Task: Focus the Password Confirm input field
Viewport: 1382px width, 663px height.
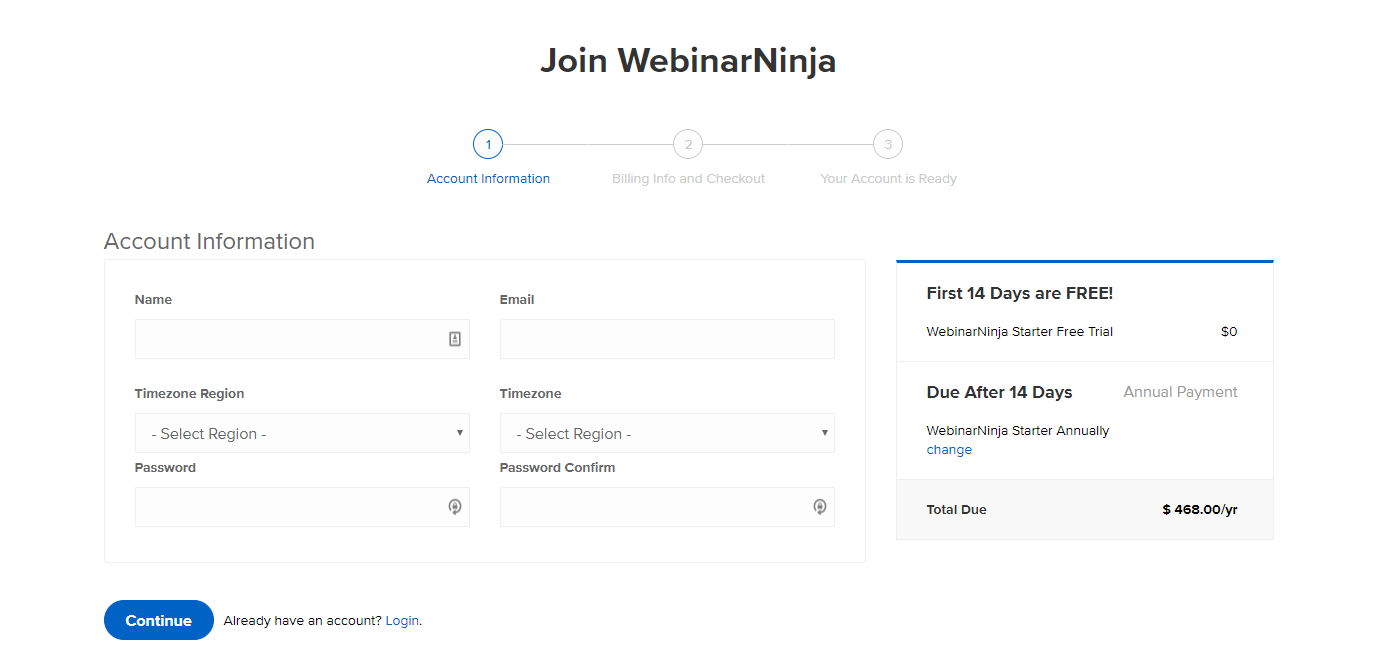Action: tap(655, 507)
